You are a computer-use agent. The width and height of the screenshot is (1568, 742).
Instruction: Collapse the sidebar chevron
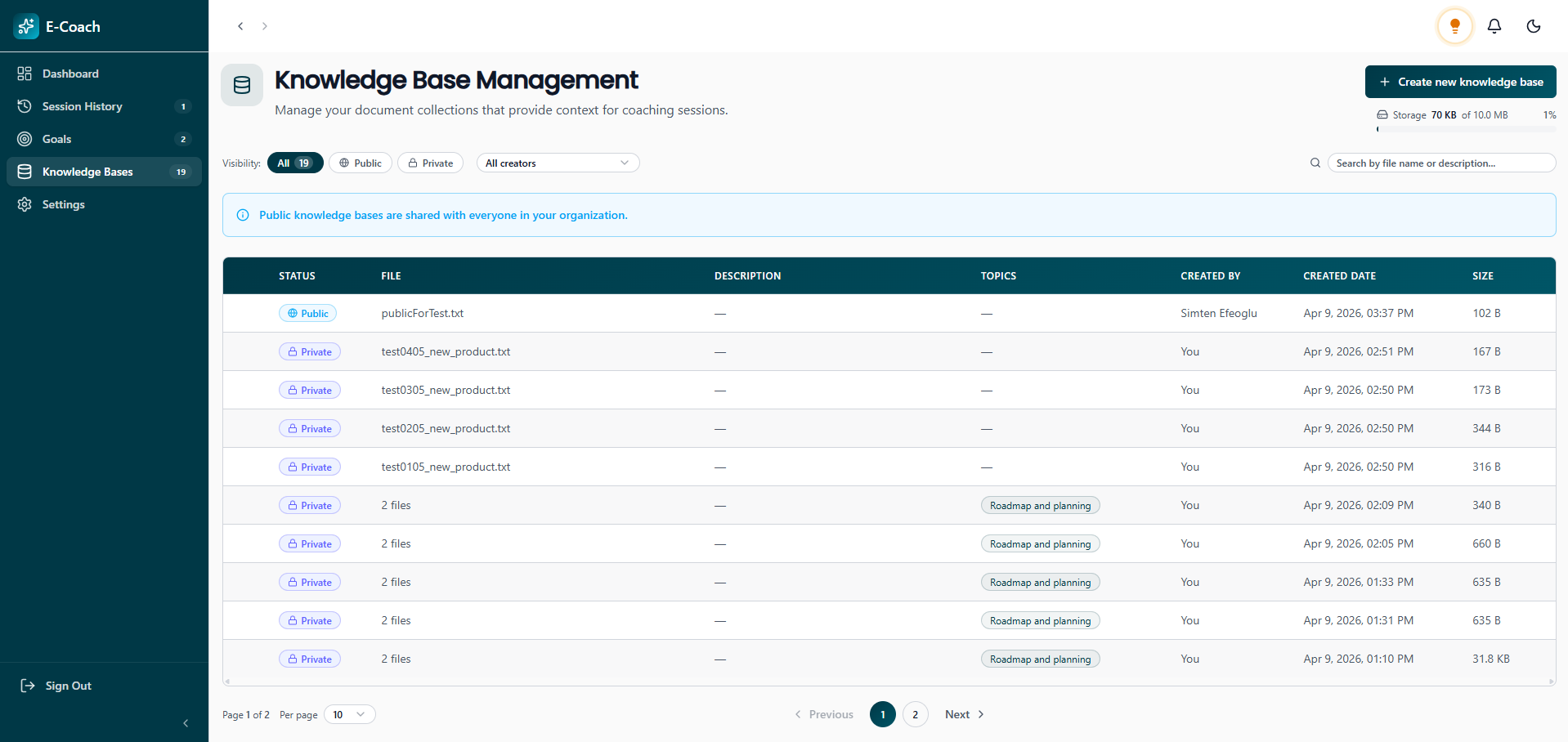(x=186, y=723)
